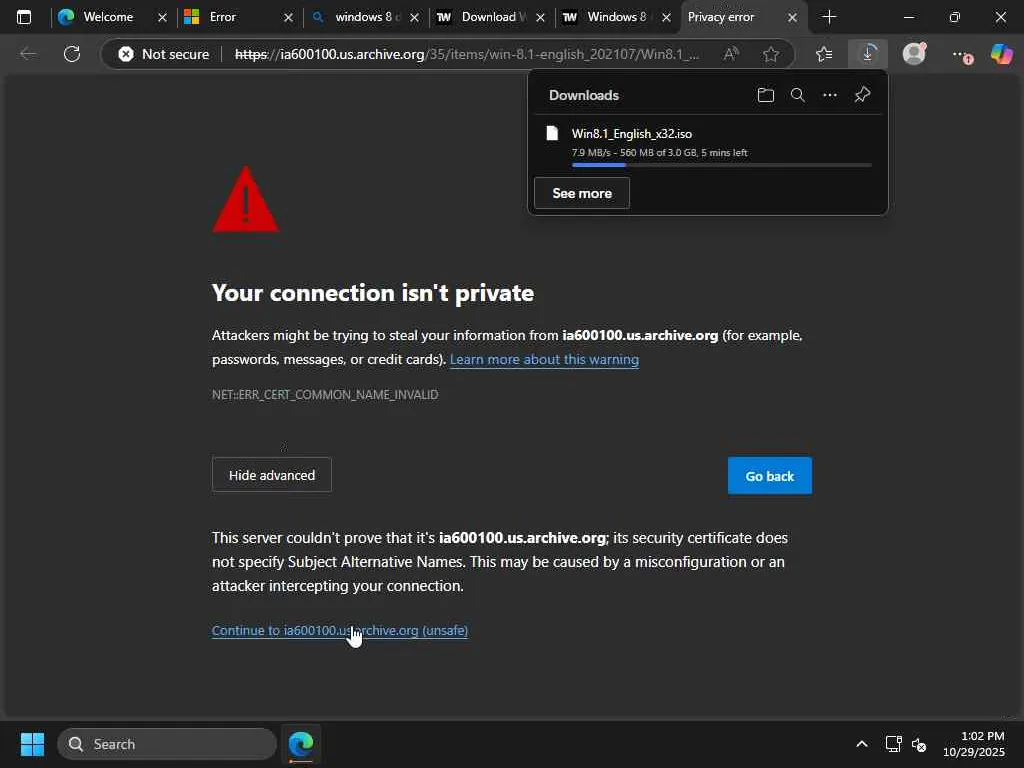Click the Go back button

coord(769,476)
